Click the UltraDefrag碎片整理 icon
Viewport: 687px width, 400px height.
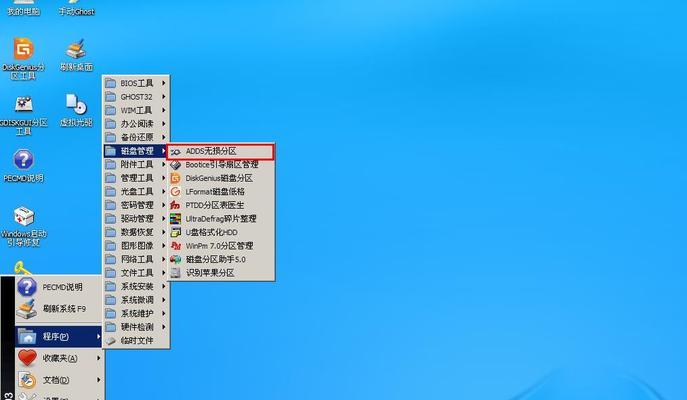[x=175, y=219]
